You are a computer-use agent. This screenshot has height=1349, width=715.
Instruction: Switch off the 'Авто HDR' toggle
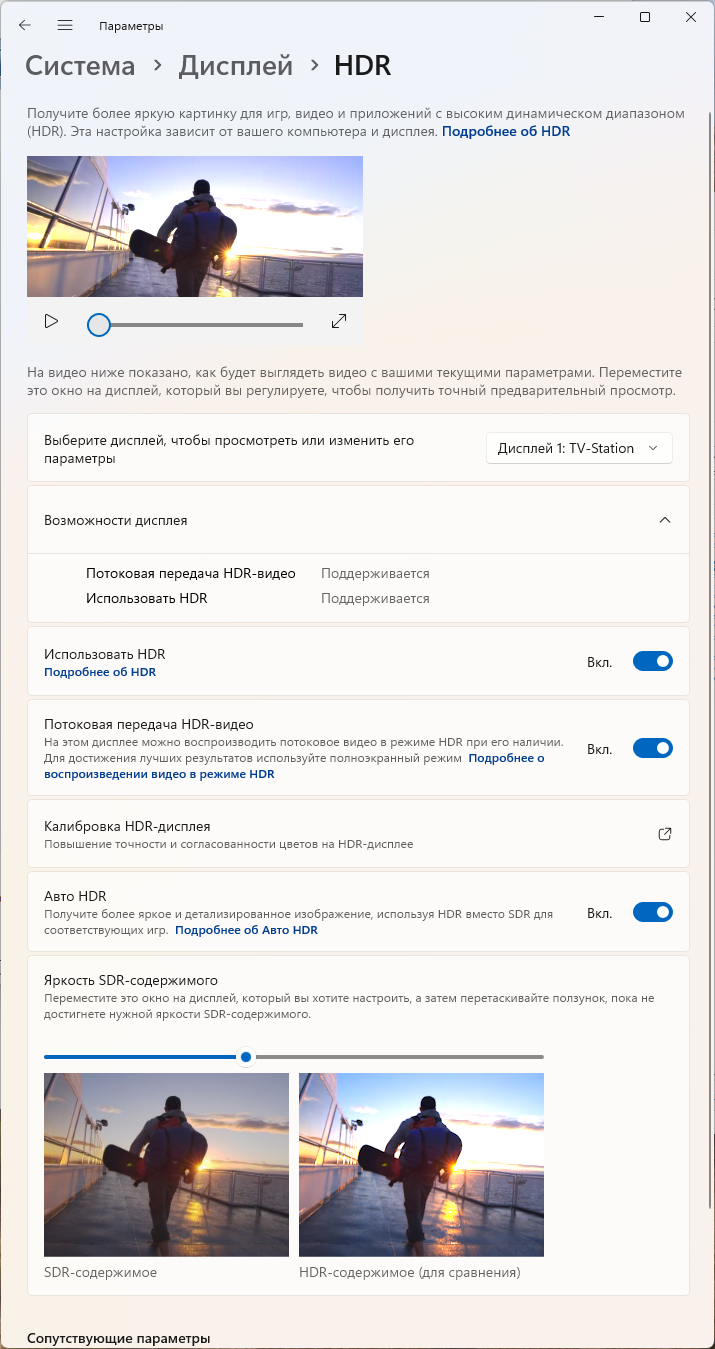[652, 912]
